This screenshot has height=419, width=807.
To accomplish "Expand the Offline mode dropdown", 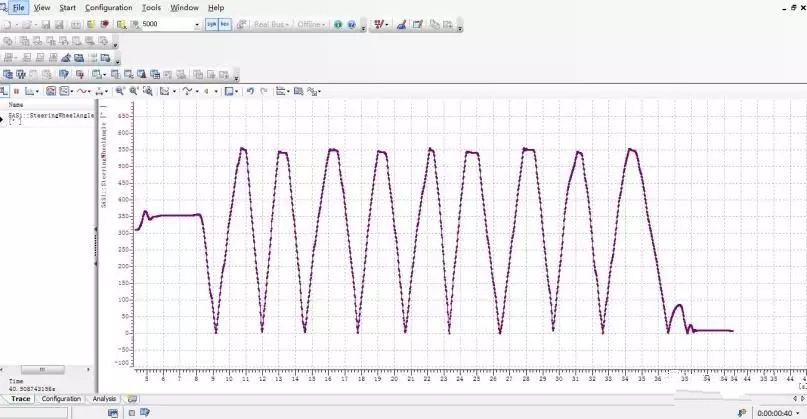I will tap(326, 24).
